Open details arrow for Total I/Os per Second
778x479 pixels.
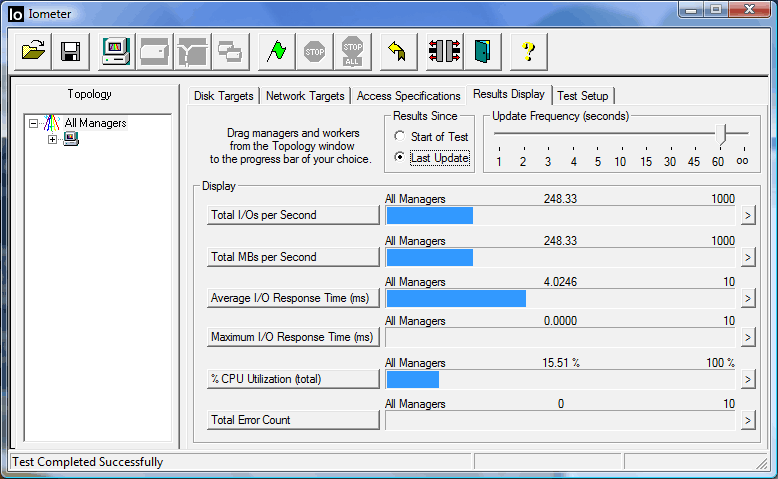(748, 215)
